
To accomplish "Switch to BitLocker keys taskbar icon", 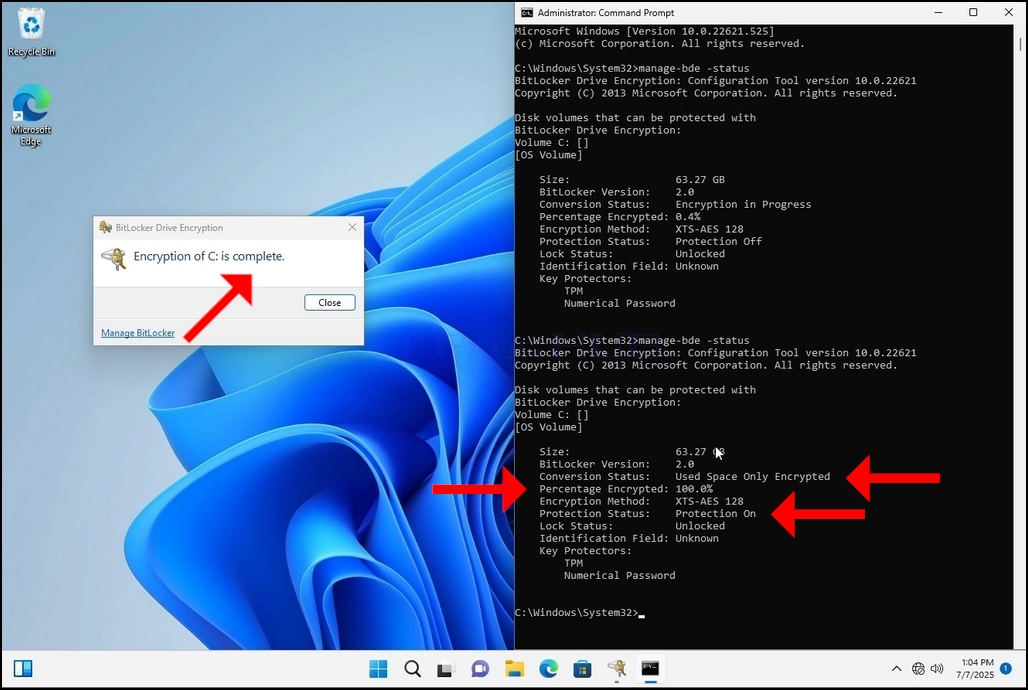I will (616, 668).
